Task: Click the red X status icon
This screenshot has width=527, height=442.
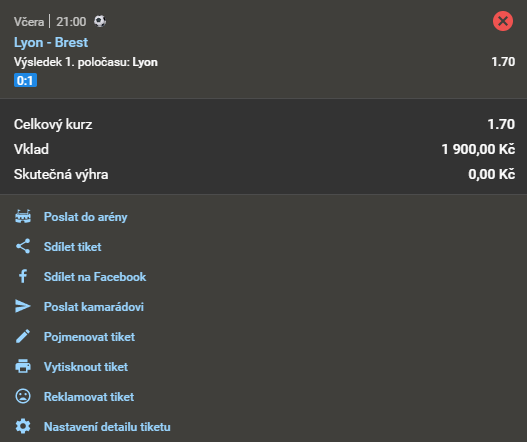Action: point(503,21)
